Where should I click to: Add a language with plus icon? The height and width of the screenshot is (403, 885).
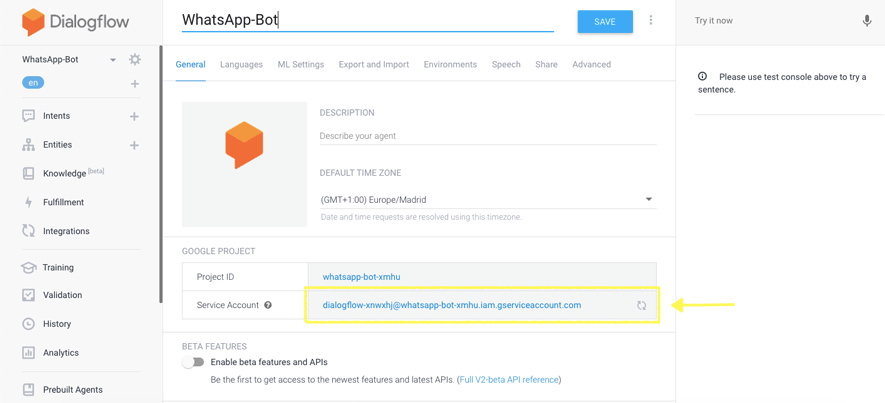tap(134, 84)
